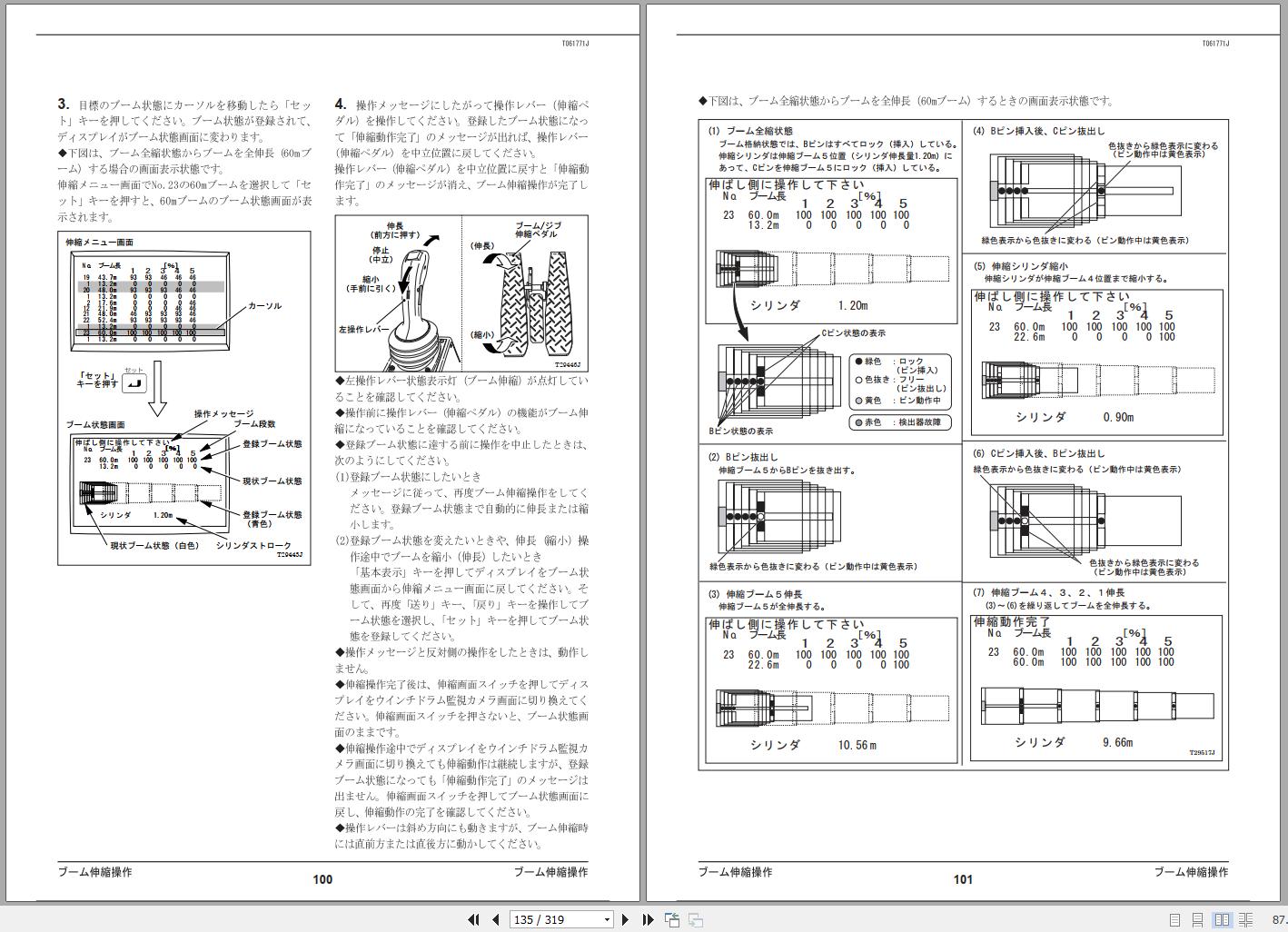Click the zoom percentage value in status bar
The image size is (1288, 932).
click(x=1279, y=919)
